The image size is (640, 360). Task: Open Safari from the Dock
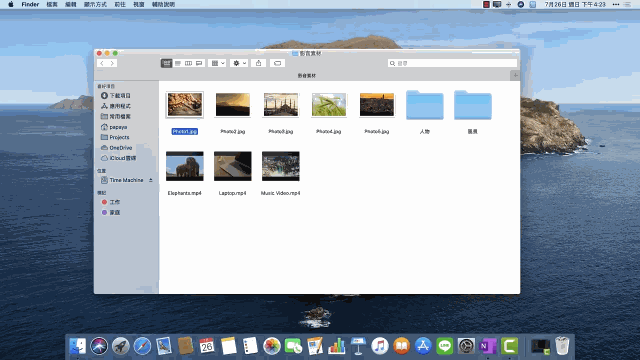pyautogui.click(x=142, y=346)
